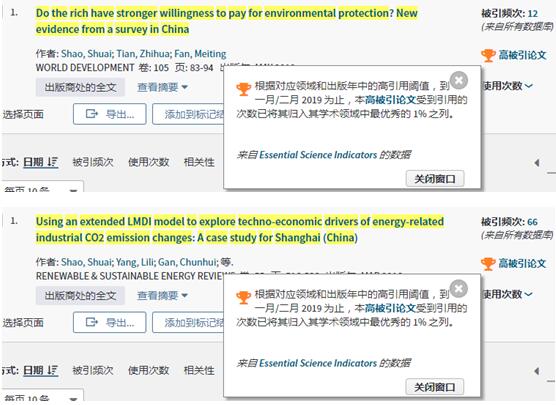Open the Essential Science Indicators link in the lower popup
The image size is (556, 405).
[x=318, y=363]
